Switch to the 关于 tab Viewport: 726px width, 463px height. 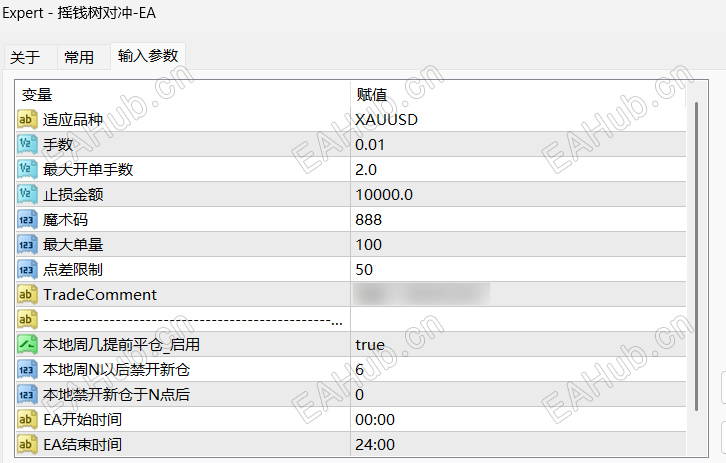pos(25,58)
